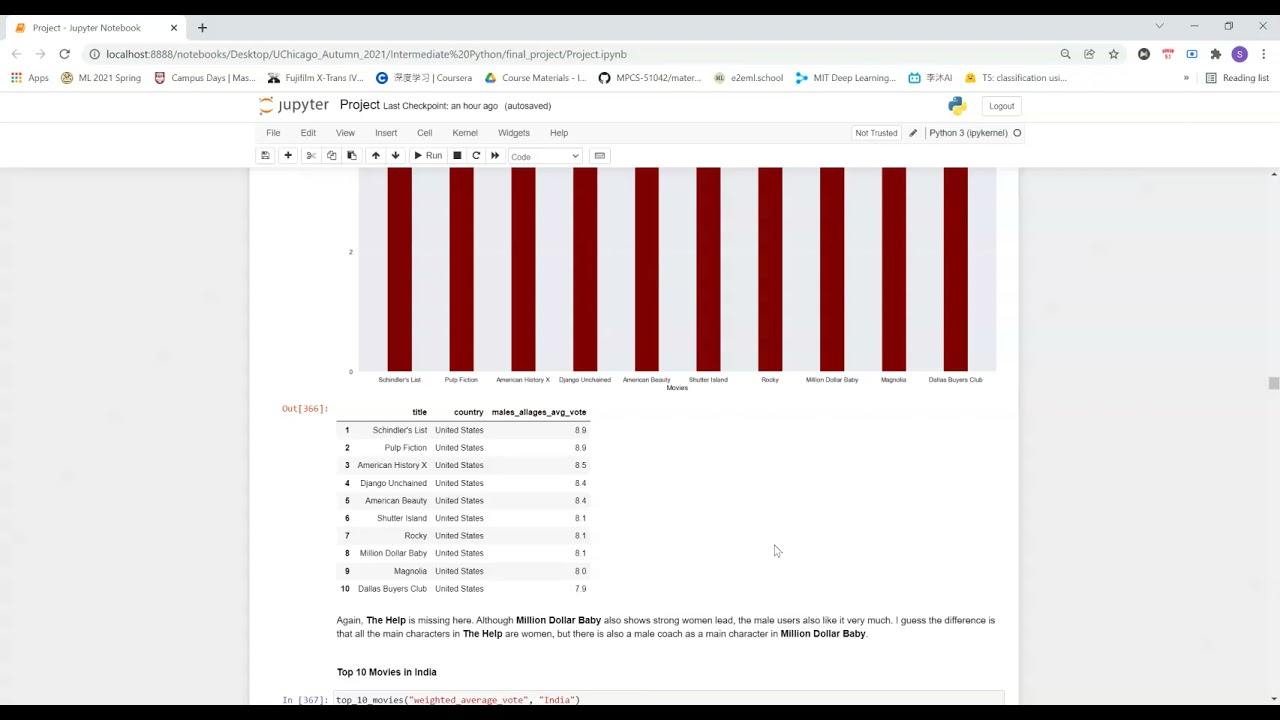The height and width of the screenshot is (720, 1280).
Task: Open the MIT Deep Learning bookmark
Action: click(x=846, y=78)
